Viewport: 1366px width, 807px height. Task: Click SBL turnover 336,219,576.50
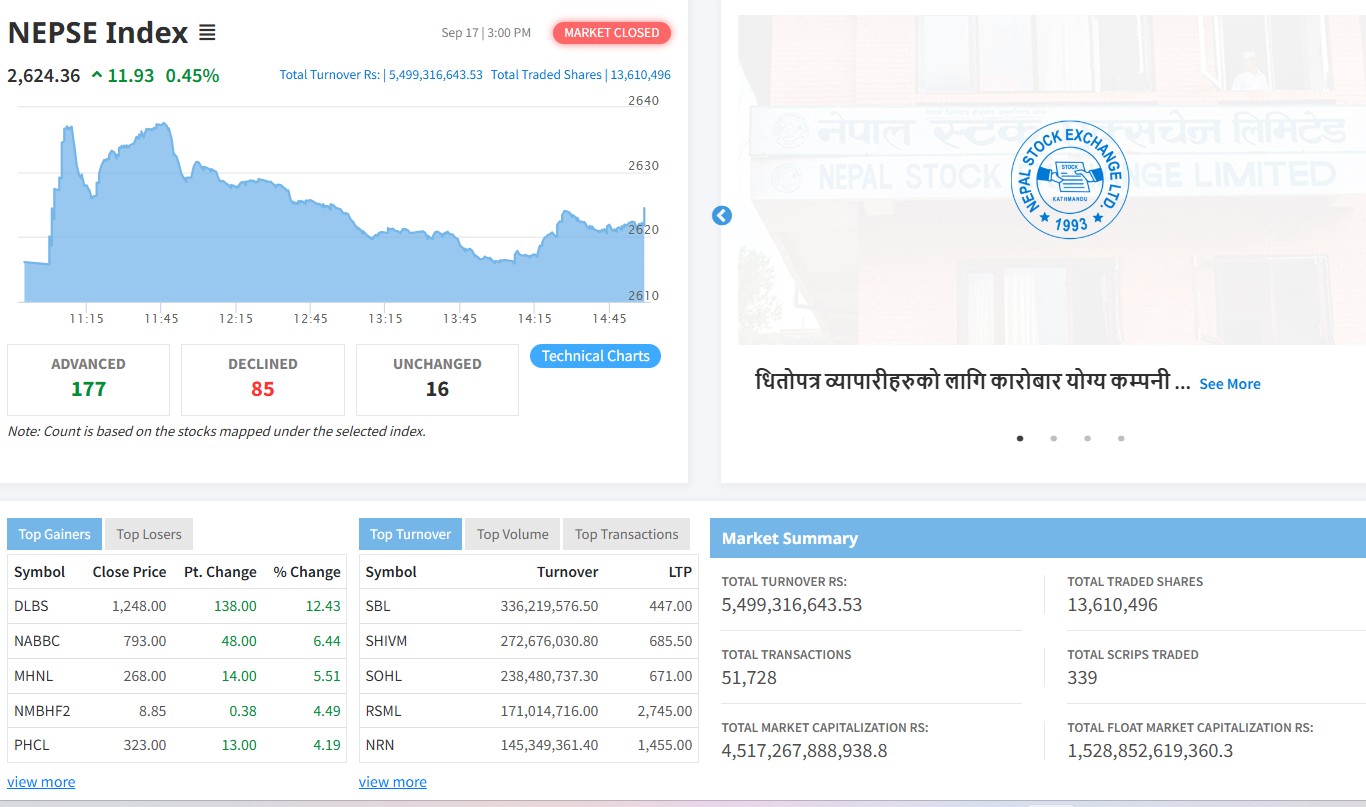click(x=549, y=606)
